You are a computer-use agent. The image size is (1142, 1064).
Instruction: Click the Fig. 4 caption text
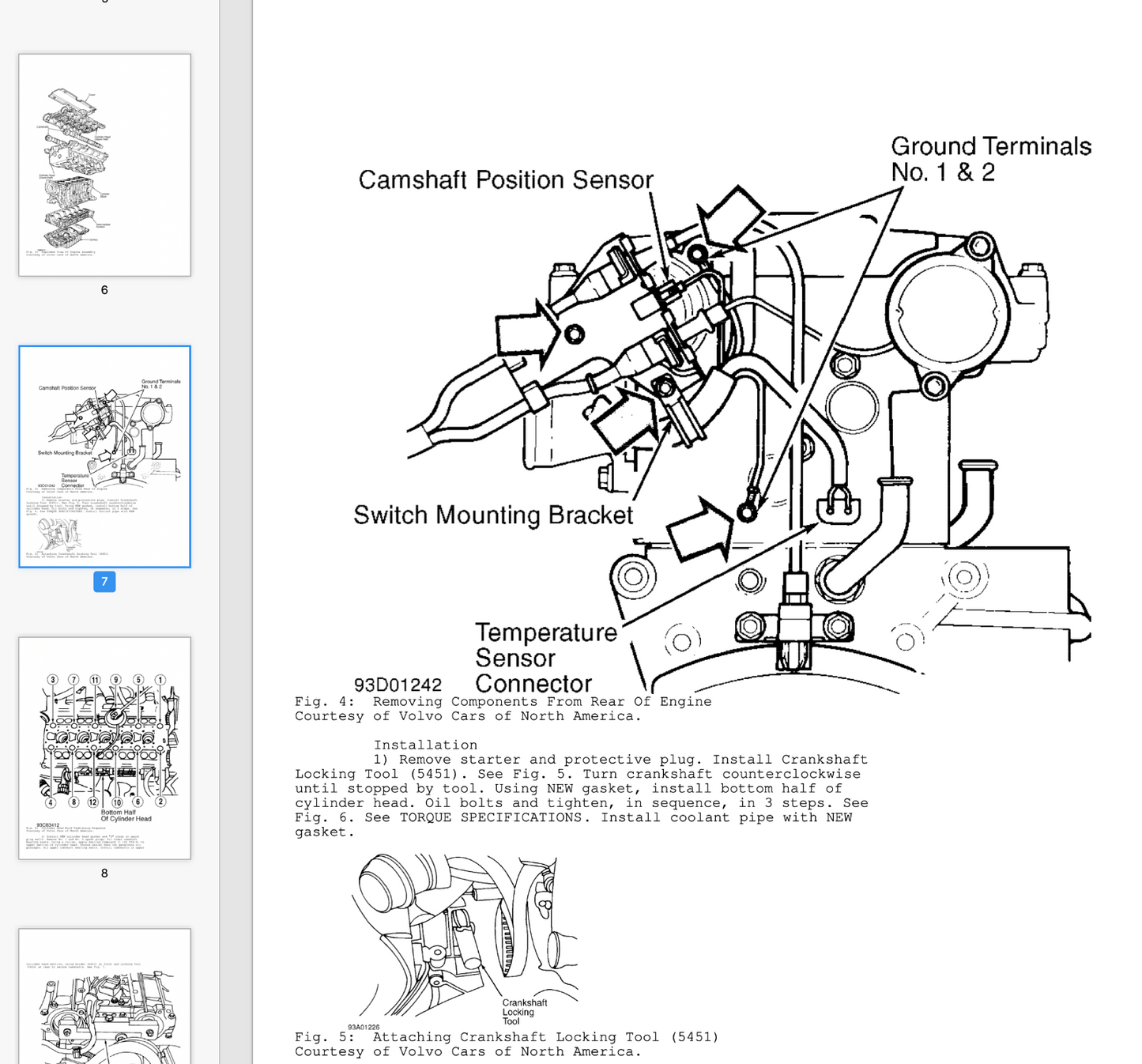click(503, 702)
